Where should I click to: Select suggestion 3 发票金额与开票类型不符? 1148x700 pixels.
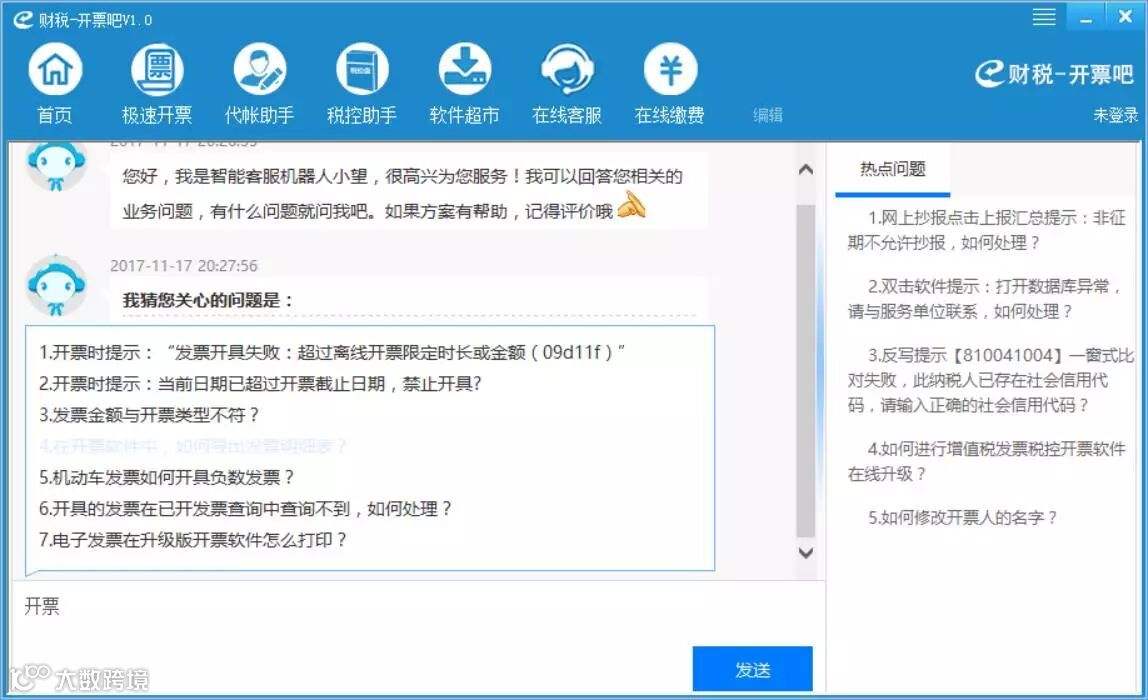(149, 415)
